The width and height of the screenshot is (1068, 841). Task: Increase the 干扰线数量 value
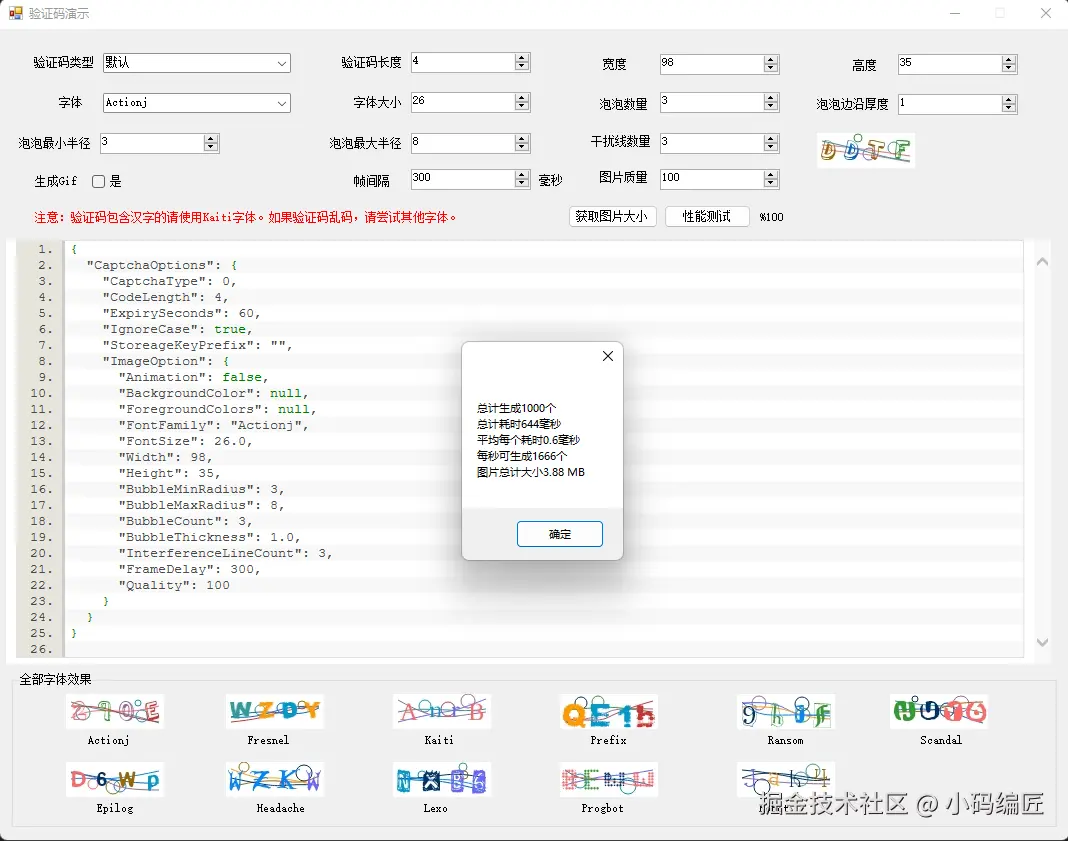771,138
